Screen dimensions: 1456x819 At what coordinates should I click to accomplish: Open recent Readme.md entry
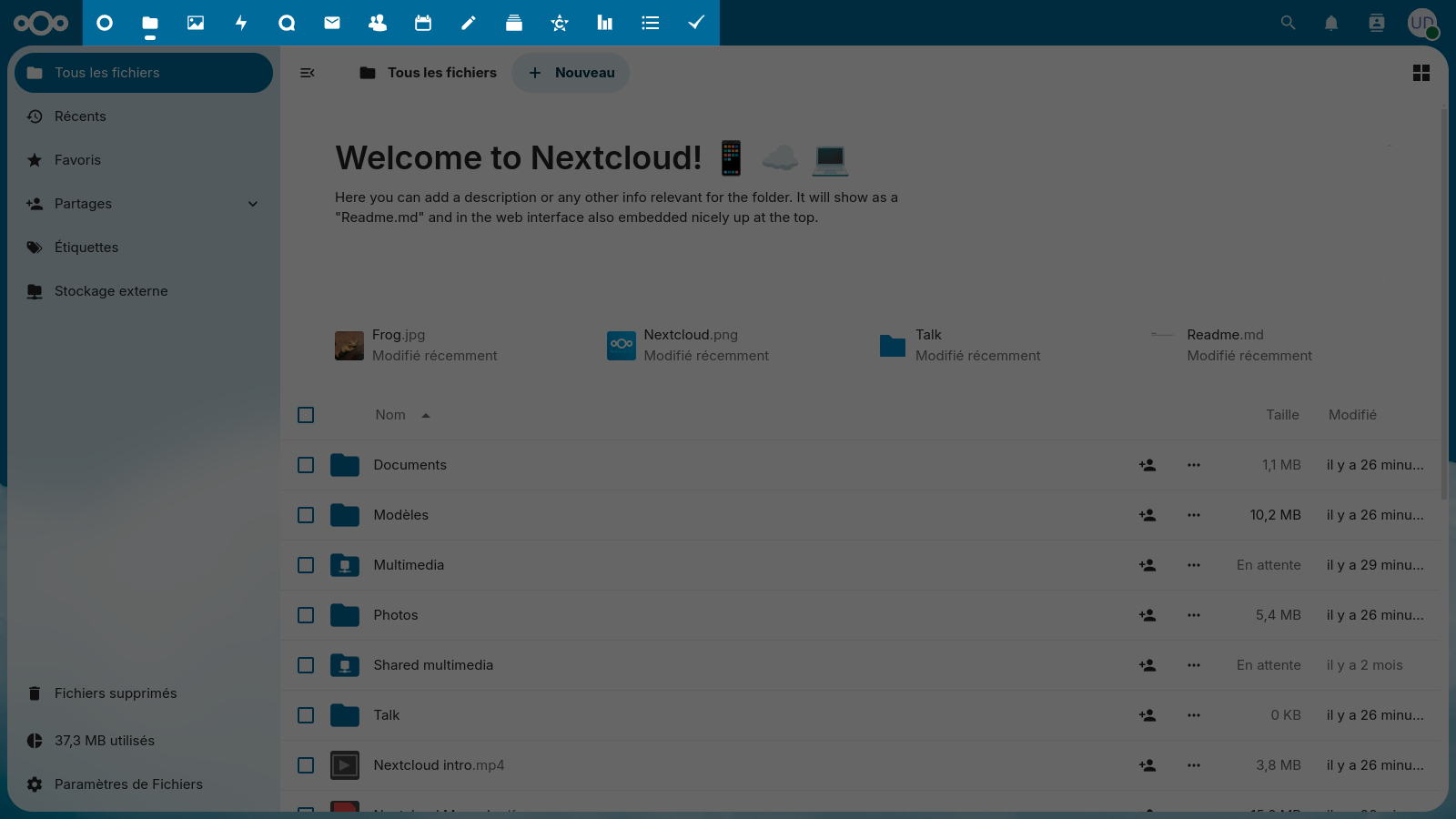(1232, 346)
